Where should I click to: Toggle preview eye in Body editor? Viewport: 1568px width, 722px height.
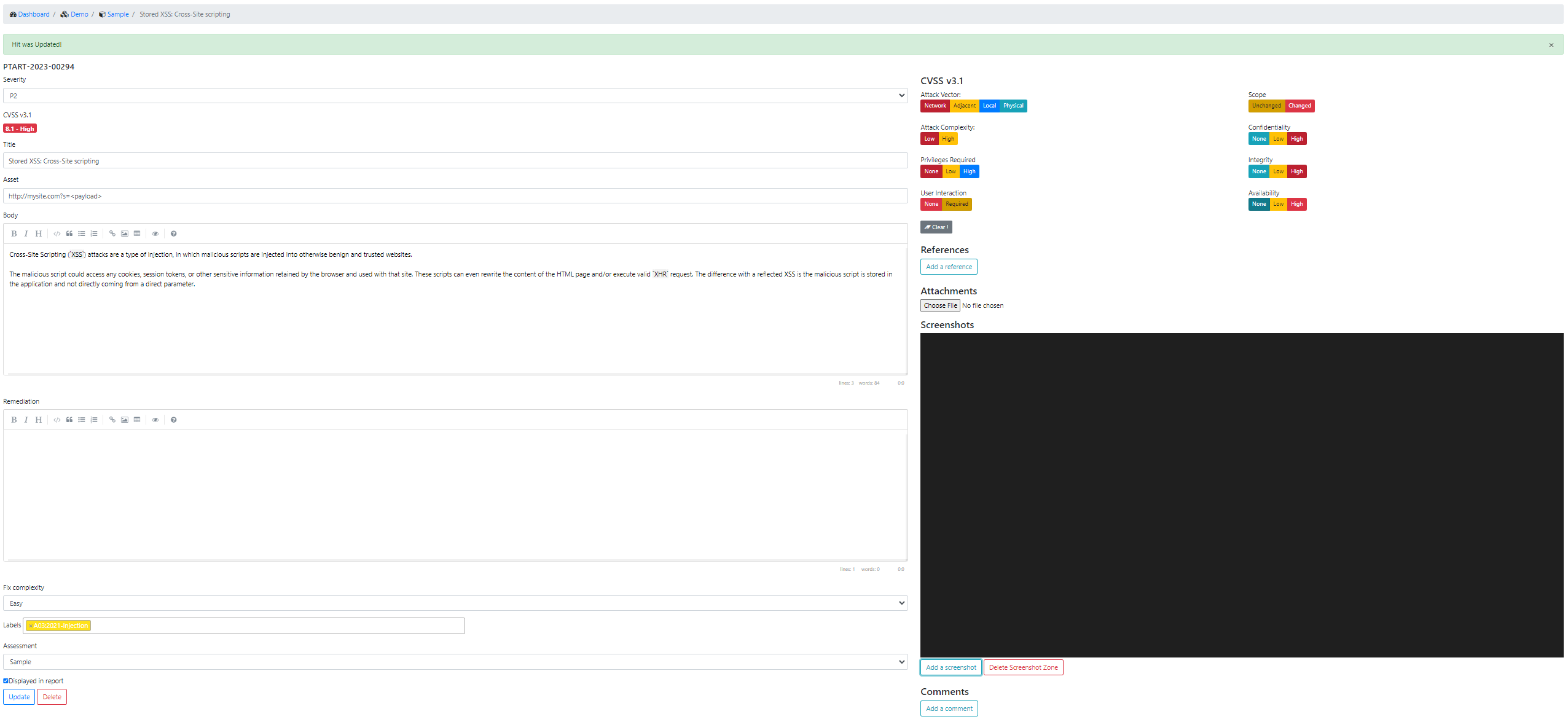[x=155, y=233]
